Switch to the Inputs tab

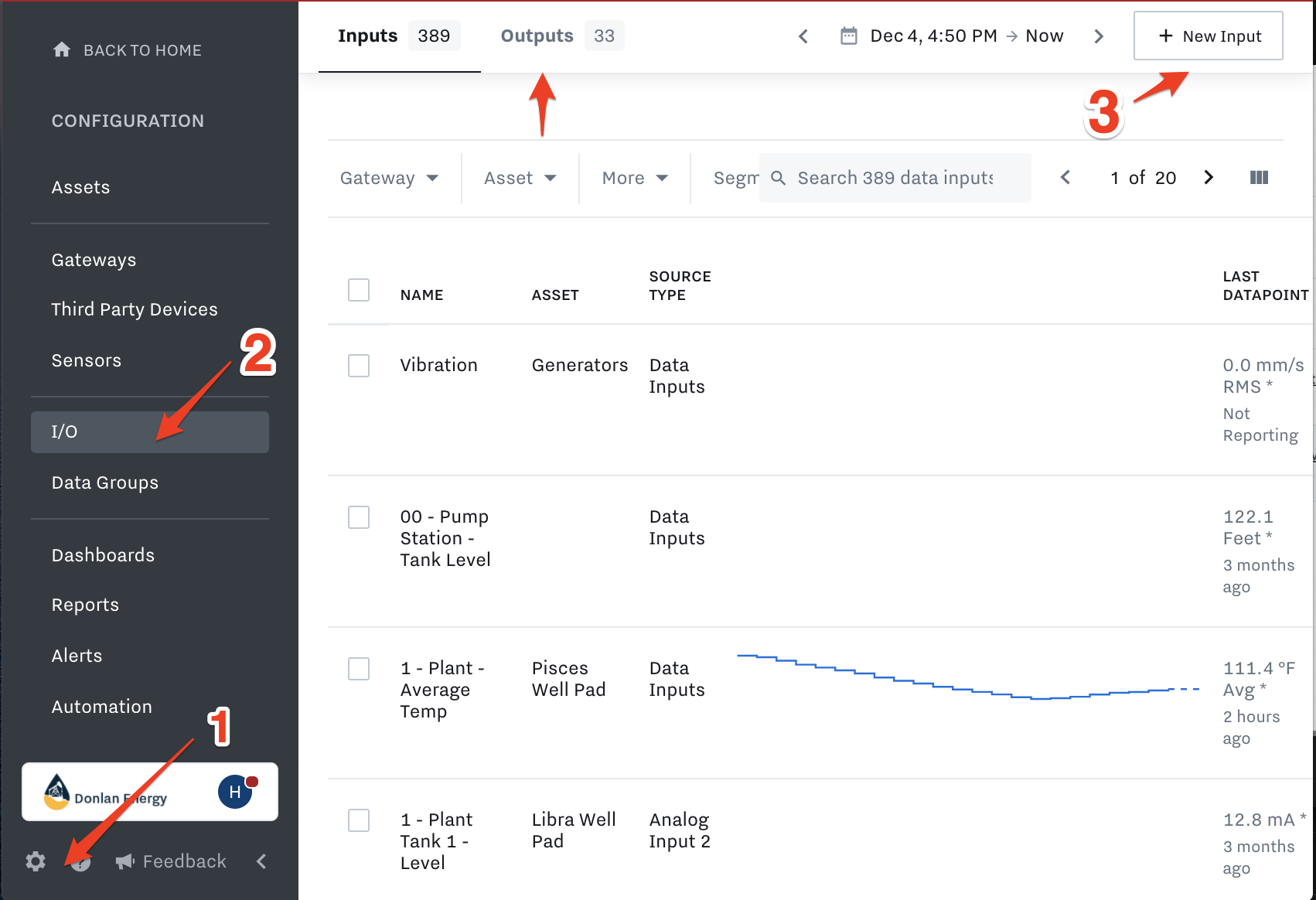pos(399,36)
